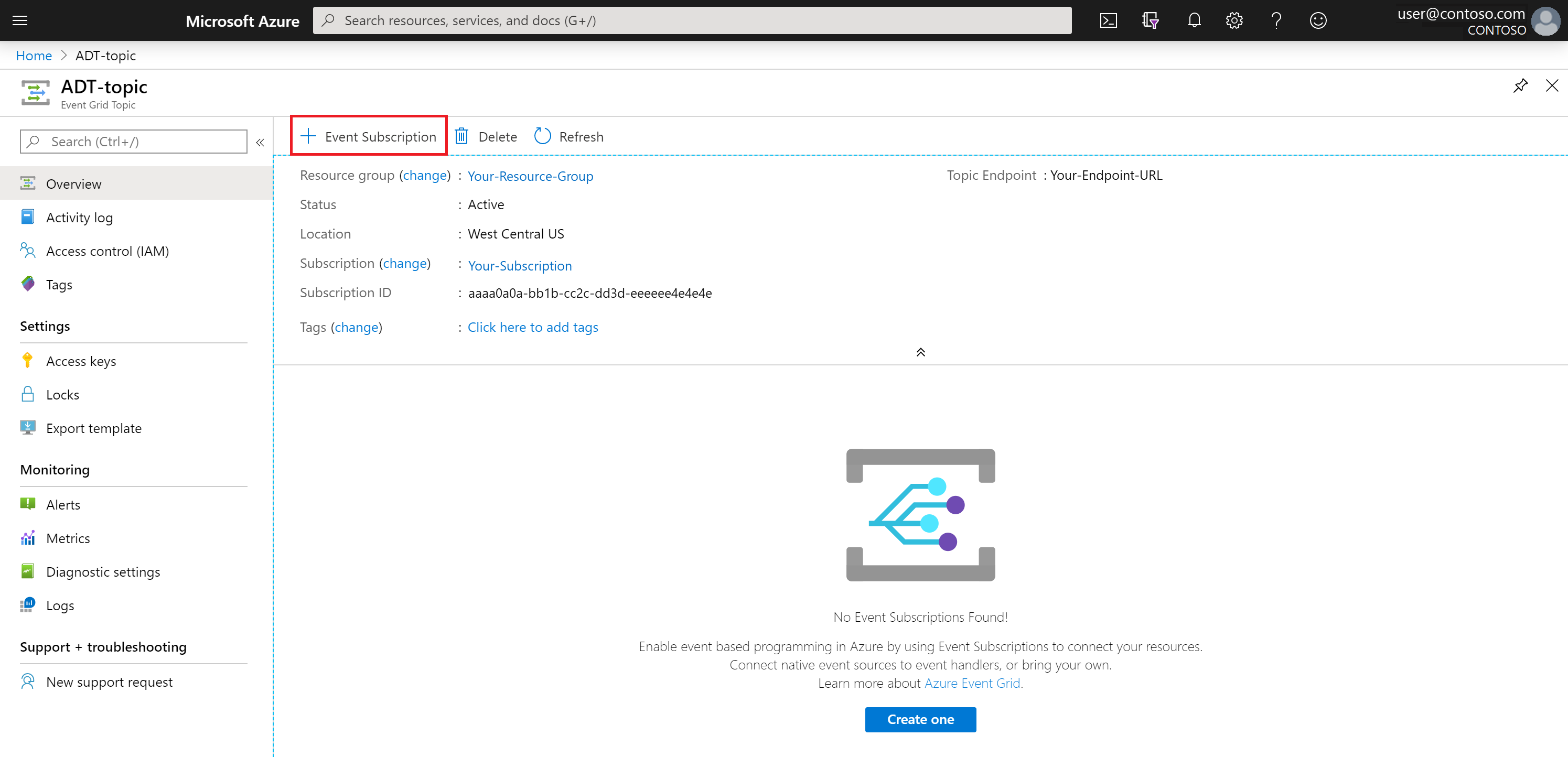Select the Logs monitoring item

pyautogui.click(x=60, y=605)
